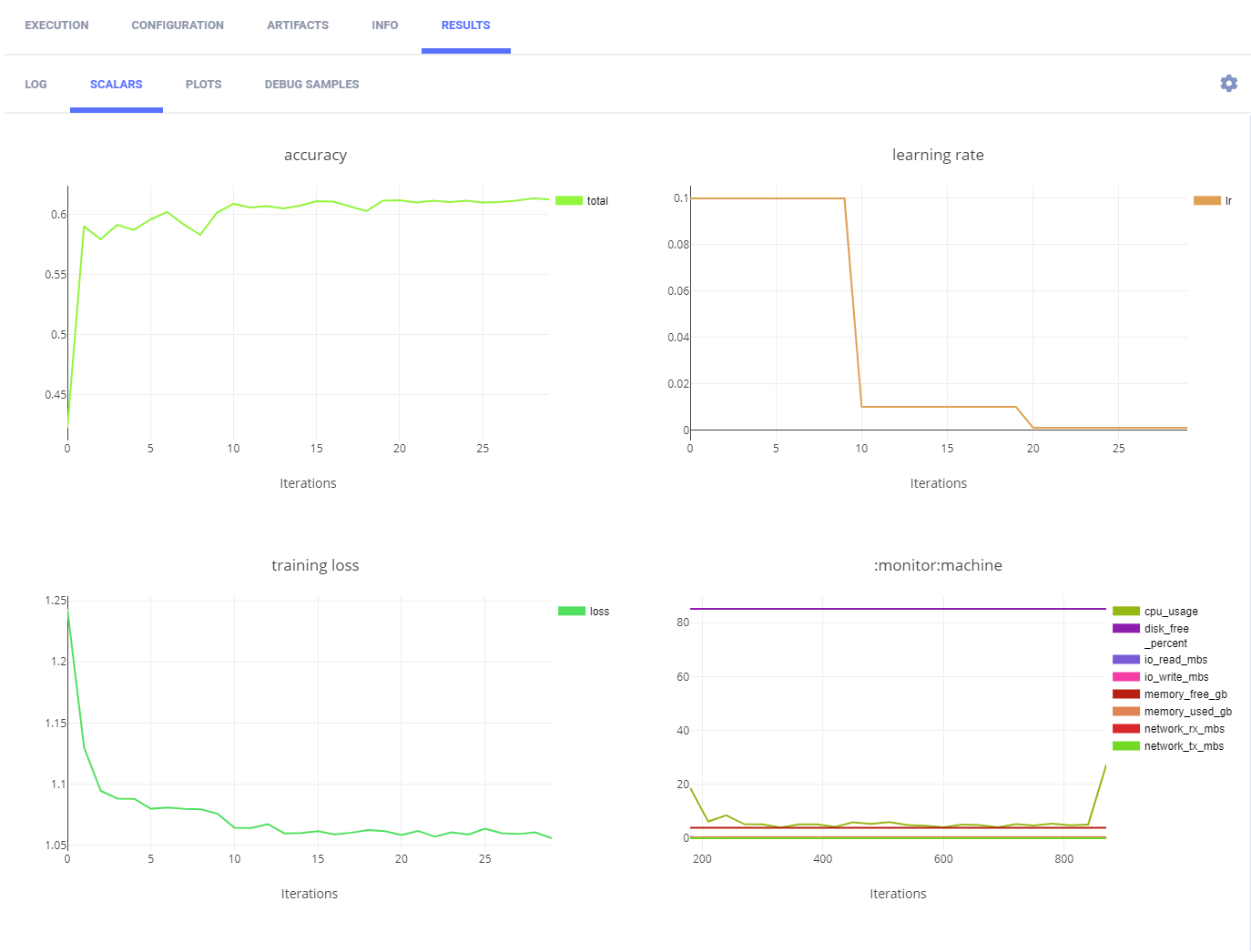Toggle io_write_mbs legend entry

[1175, 677]
